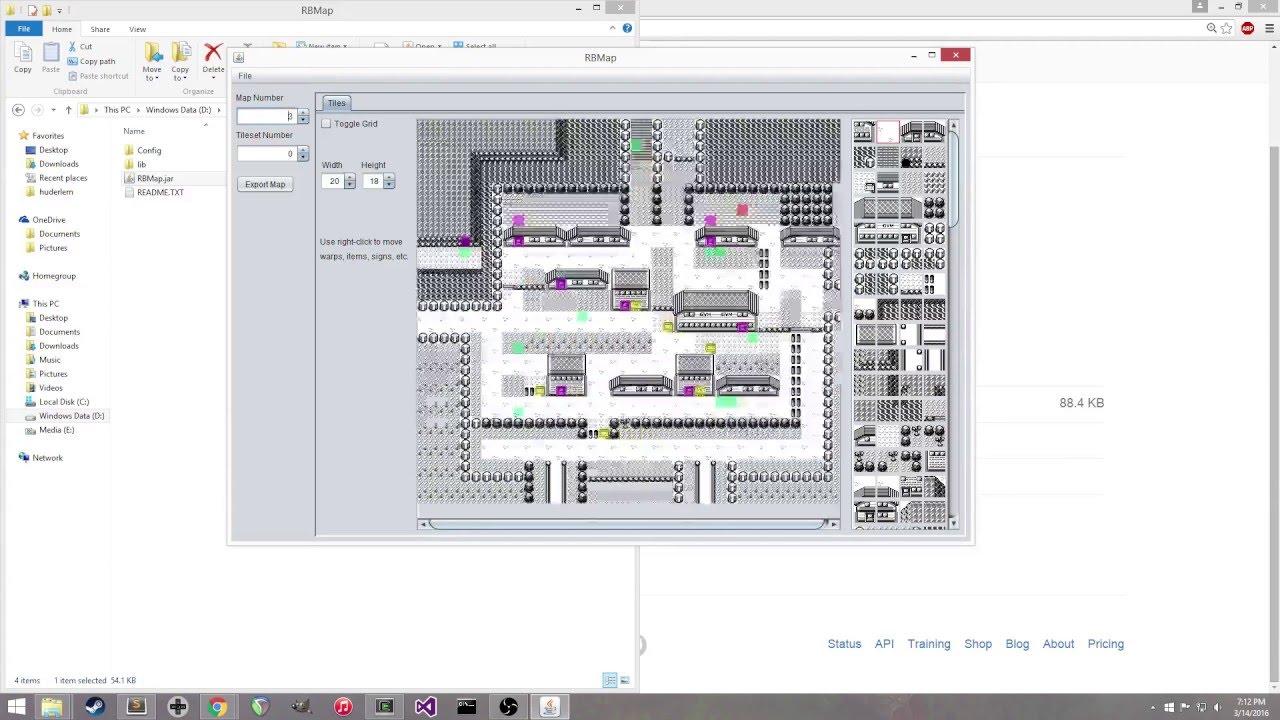Expand chevron after This PC in address bar
1280x720 pixels.
tap(139, 110)
